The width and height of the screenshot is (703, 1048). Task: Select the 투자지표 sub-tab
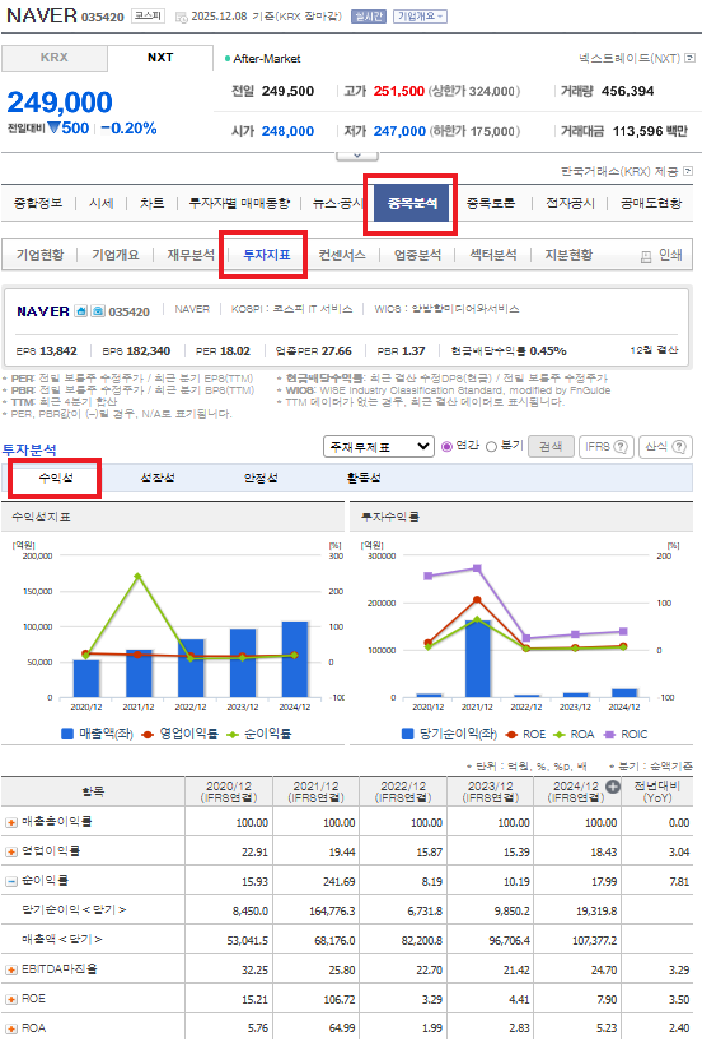click(x=266, y=255)
